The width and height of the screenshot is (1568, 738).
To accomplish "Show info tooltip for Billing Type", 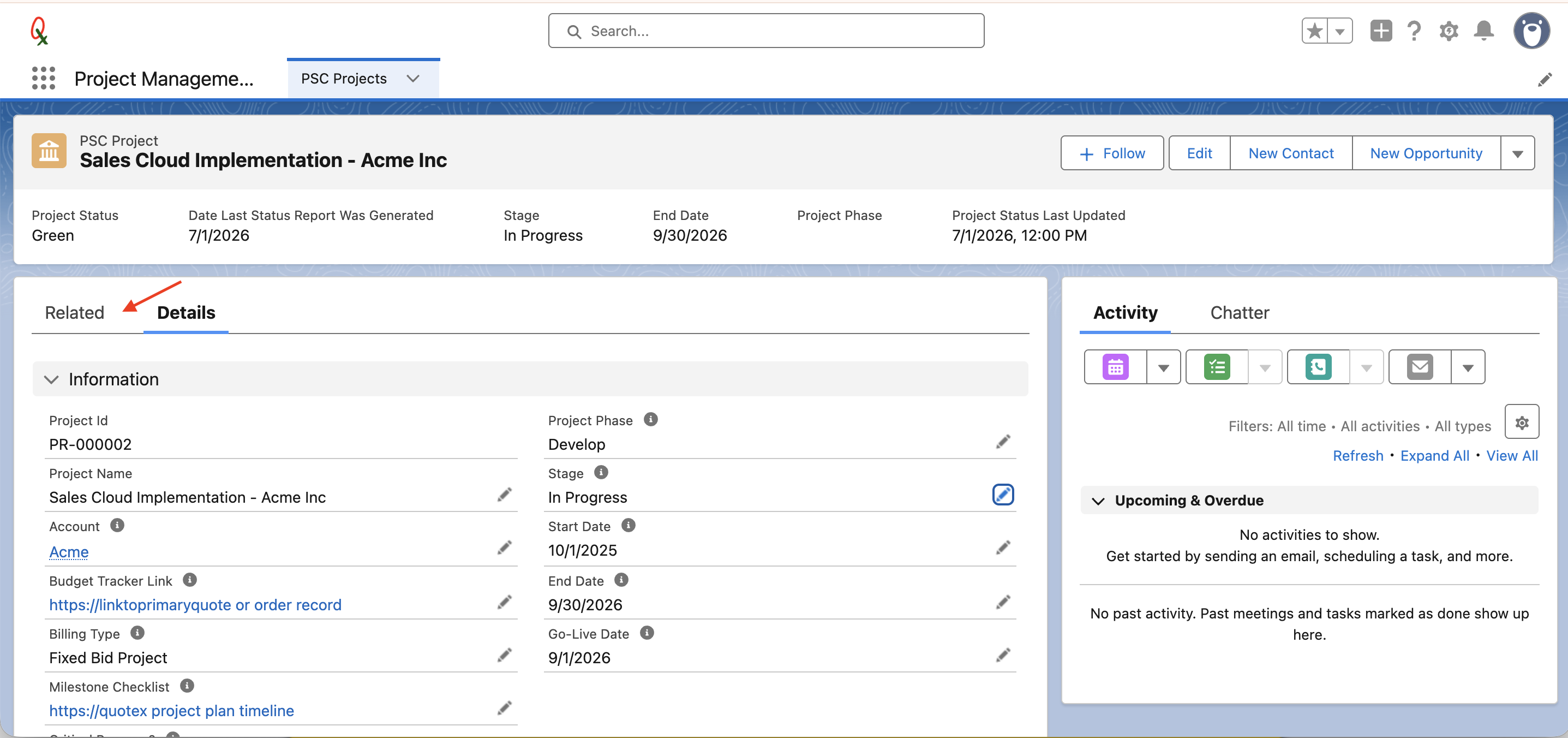I will pyautogui.click(x=137, y=633).
